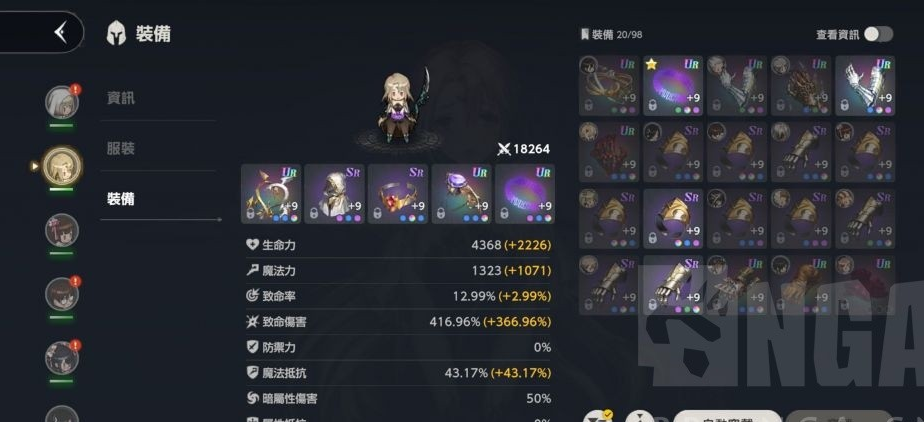Select the gray-haired character portrait with alert
Image resolution: width=924 pixels, height=422 pixels.
[62, 101]
